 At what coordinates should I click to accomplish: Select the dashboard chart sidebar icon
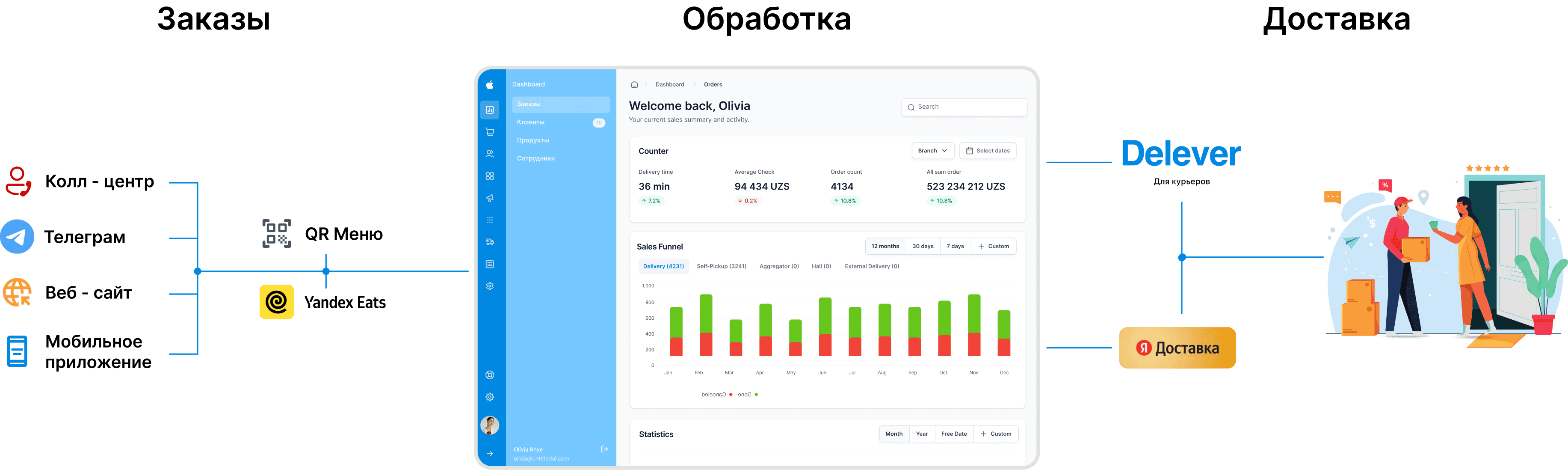490,110
